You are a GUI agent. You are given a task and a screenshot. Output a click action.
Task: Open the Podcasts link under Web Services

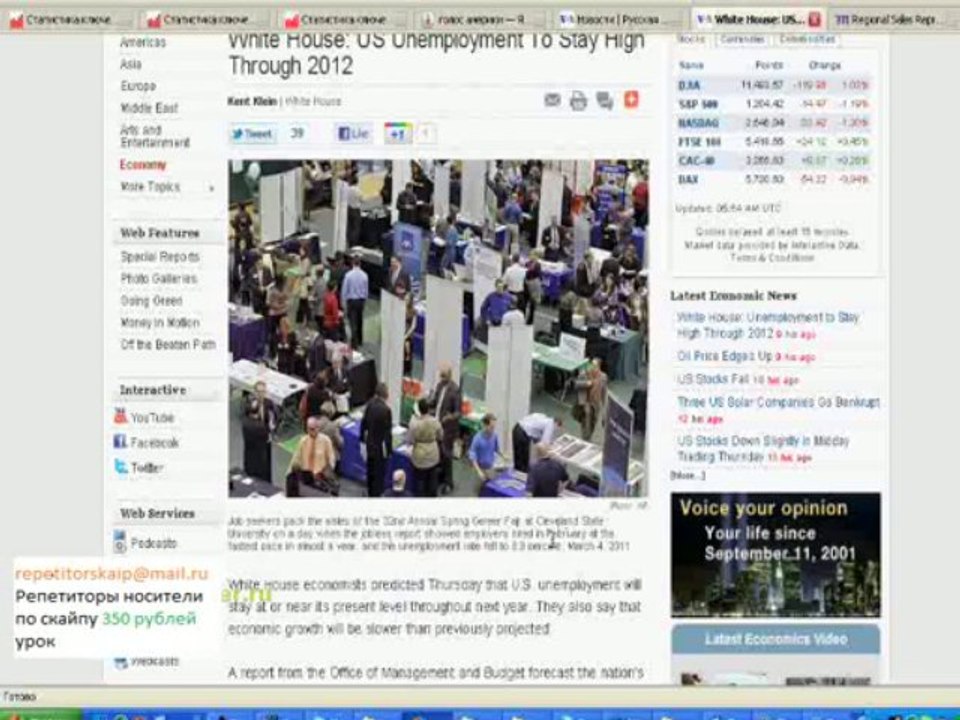tap(146, 542)
